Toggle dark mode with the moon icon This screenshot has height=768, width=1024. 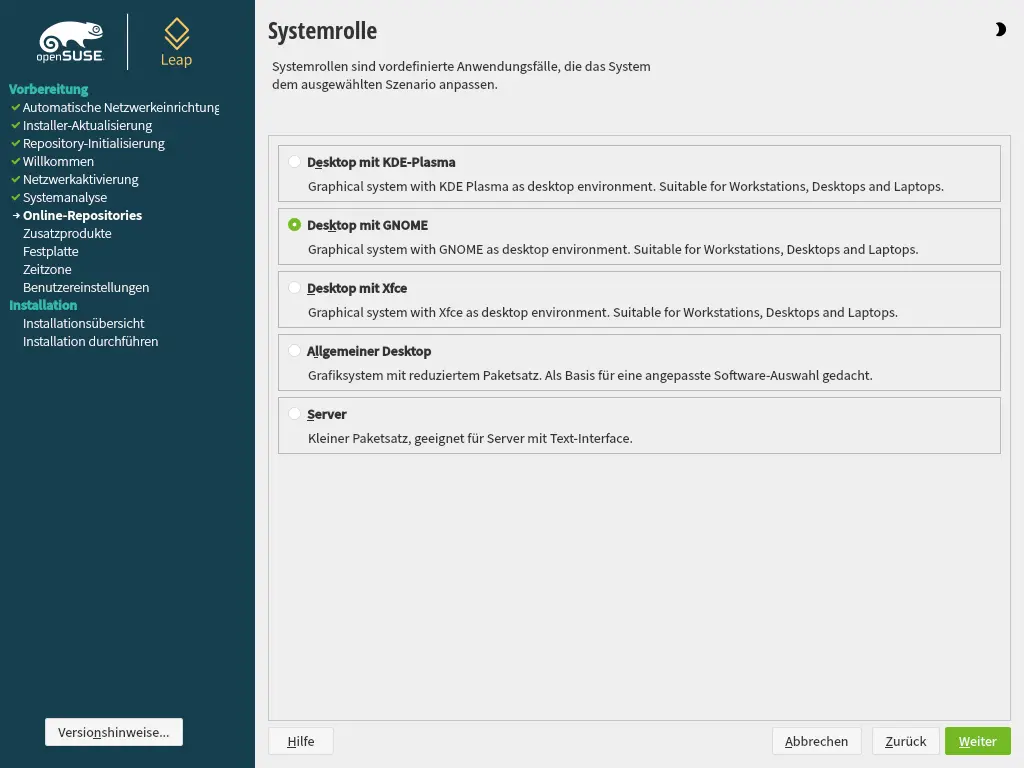coord(1000,30)
